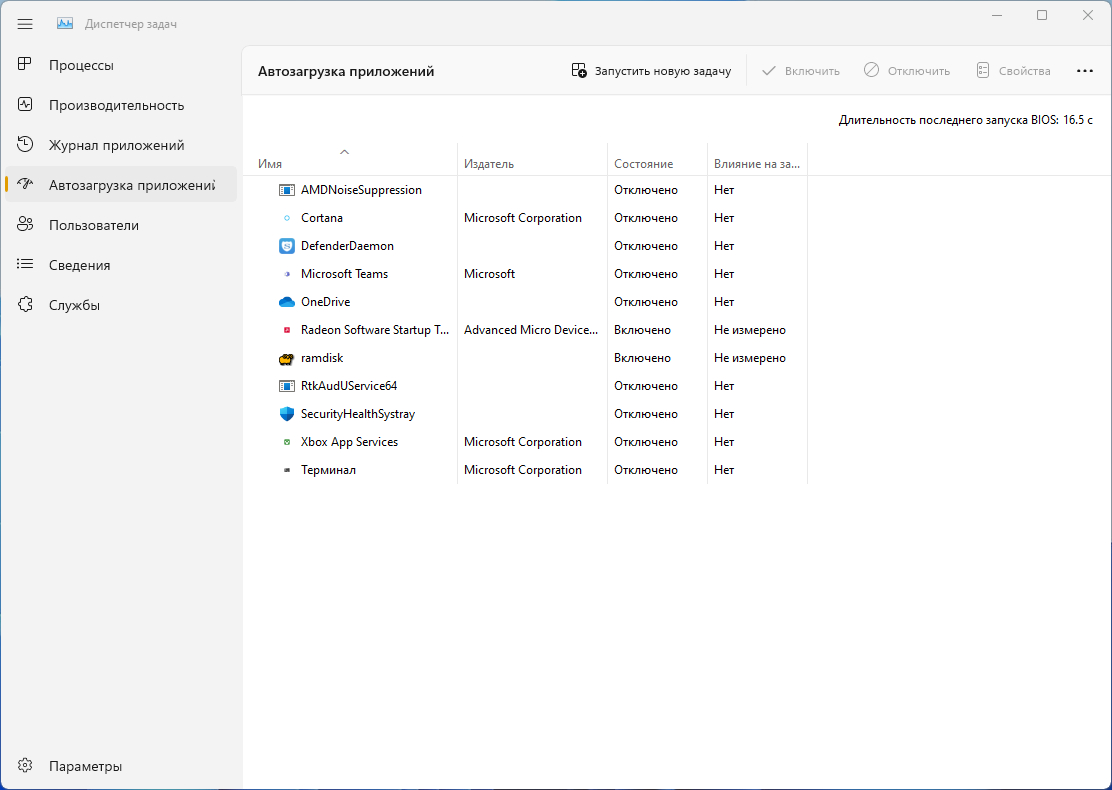Click the Radeon Software red icon
This screenshot has width=1112, height=790.
[287, 330]
